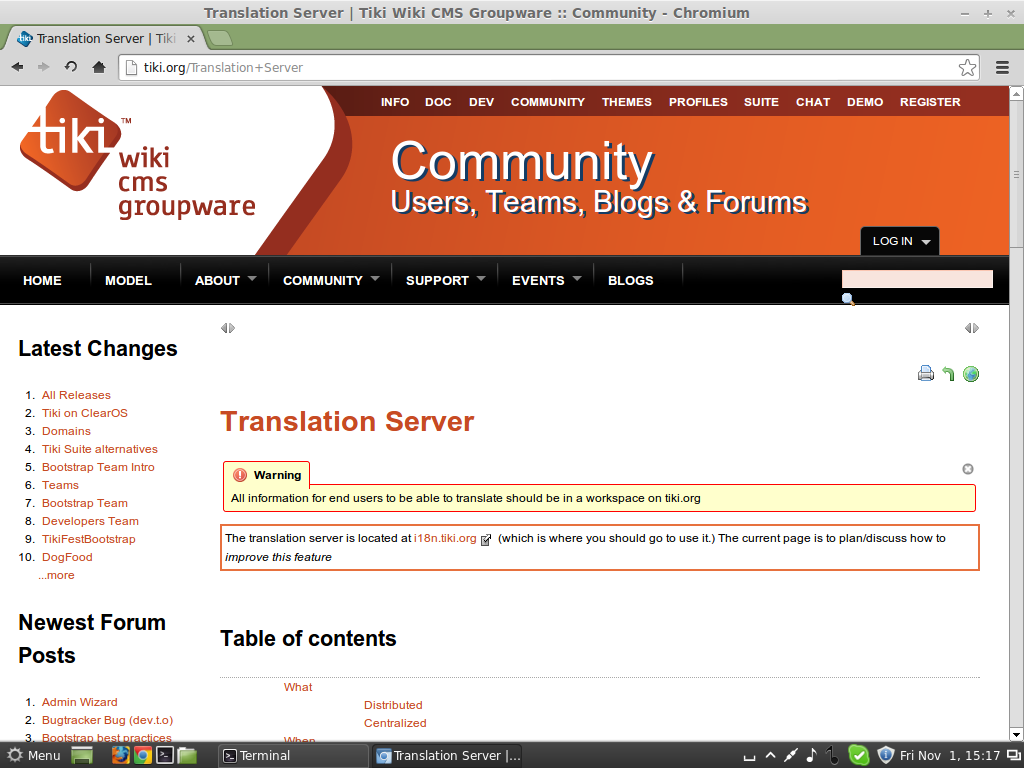Click the search magnifier icon
Viewport: 1024px width, 768px height.
click(x=848, y=299)
